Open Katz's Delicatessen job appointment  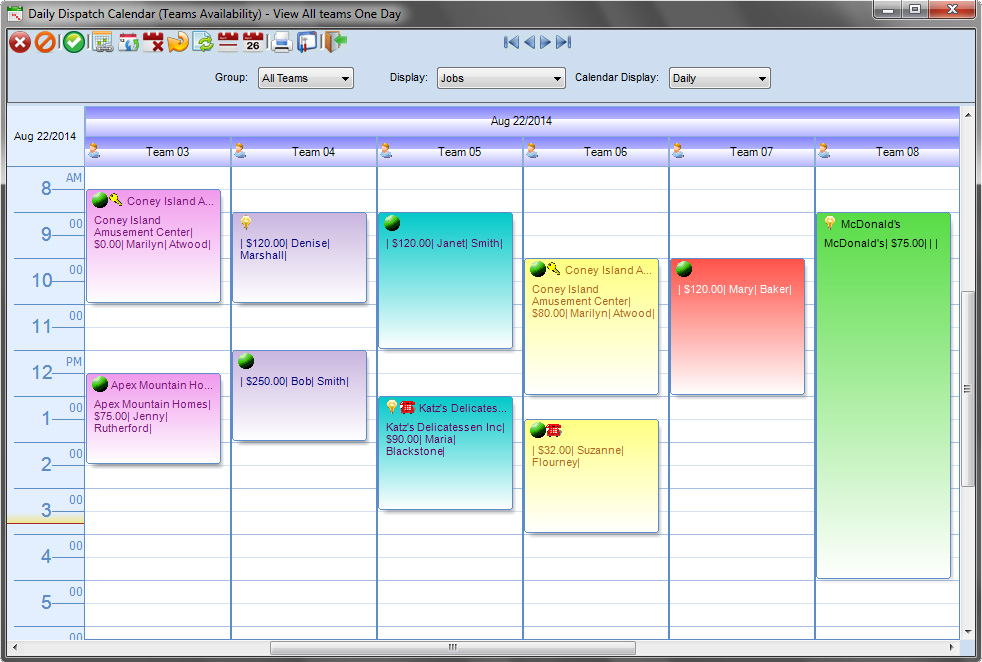point(445,453)
